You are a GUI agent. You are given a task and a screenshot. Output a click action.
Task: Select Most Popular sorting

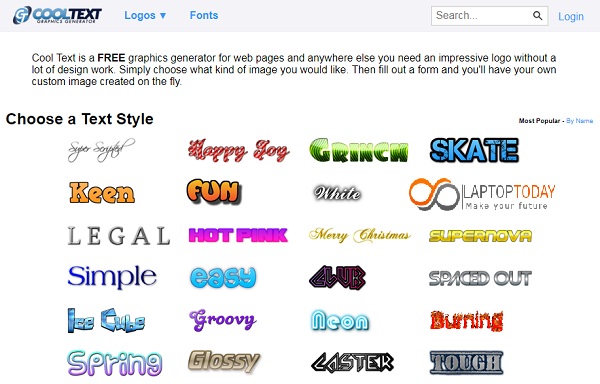(539, 121)
